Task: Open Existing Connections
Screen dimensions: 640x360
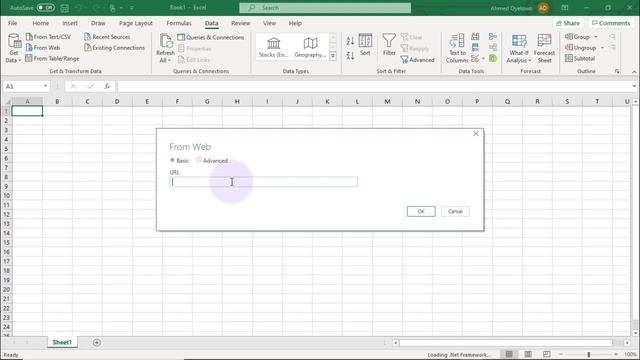Action: (x=114, y=48)
